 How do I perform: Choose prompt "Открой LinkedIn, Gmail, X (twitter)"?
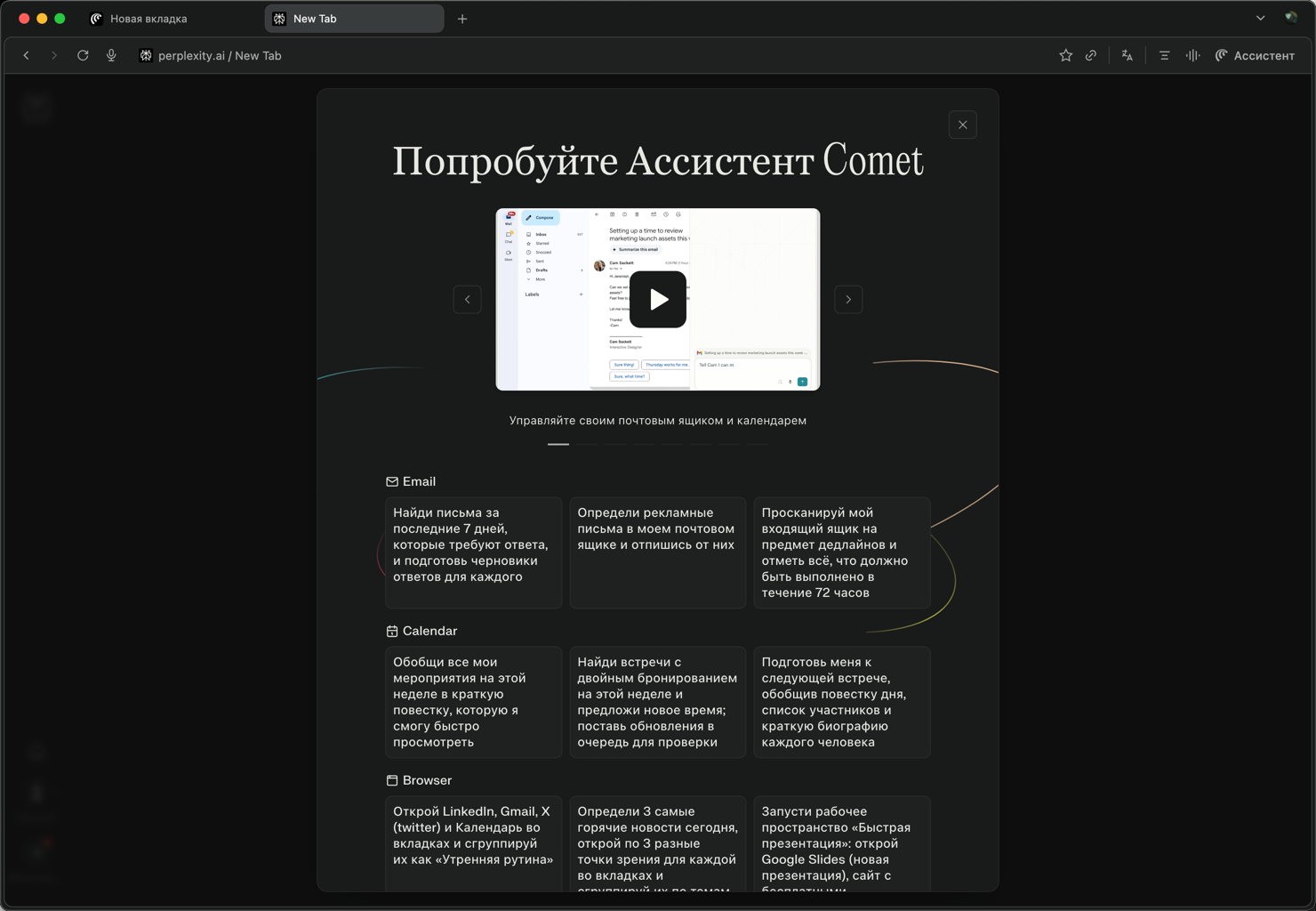pos(474,843)
